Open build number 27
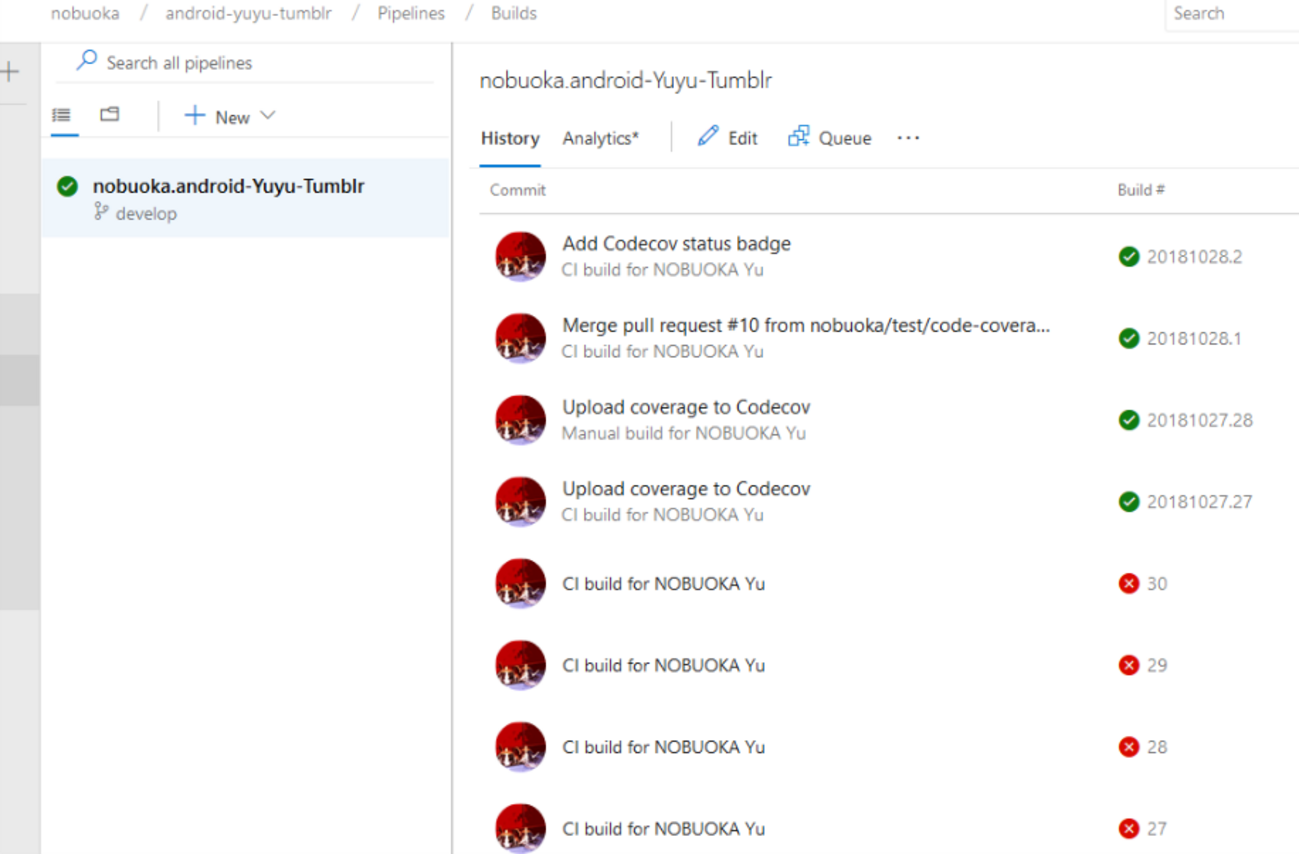The height and width of the screenshot is (854, 1299). click(x=1156, y=828)
